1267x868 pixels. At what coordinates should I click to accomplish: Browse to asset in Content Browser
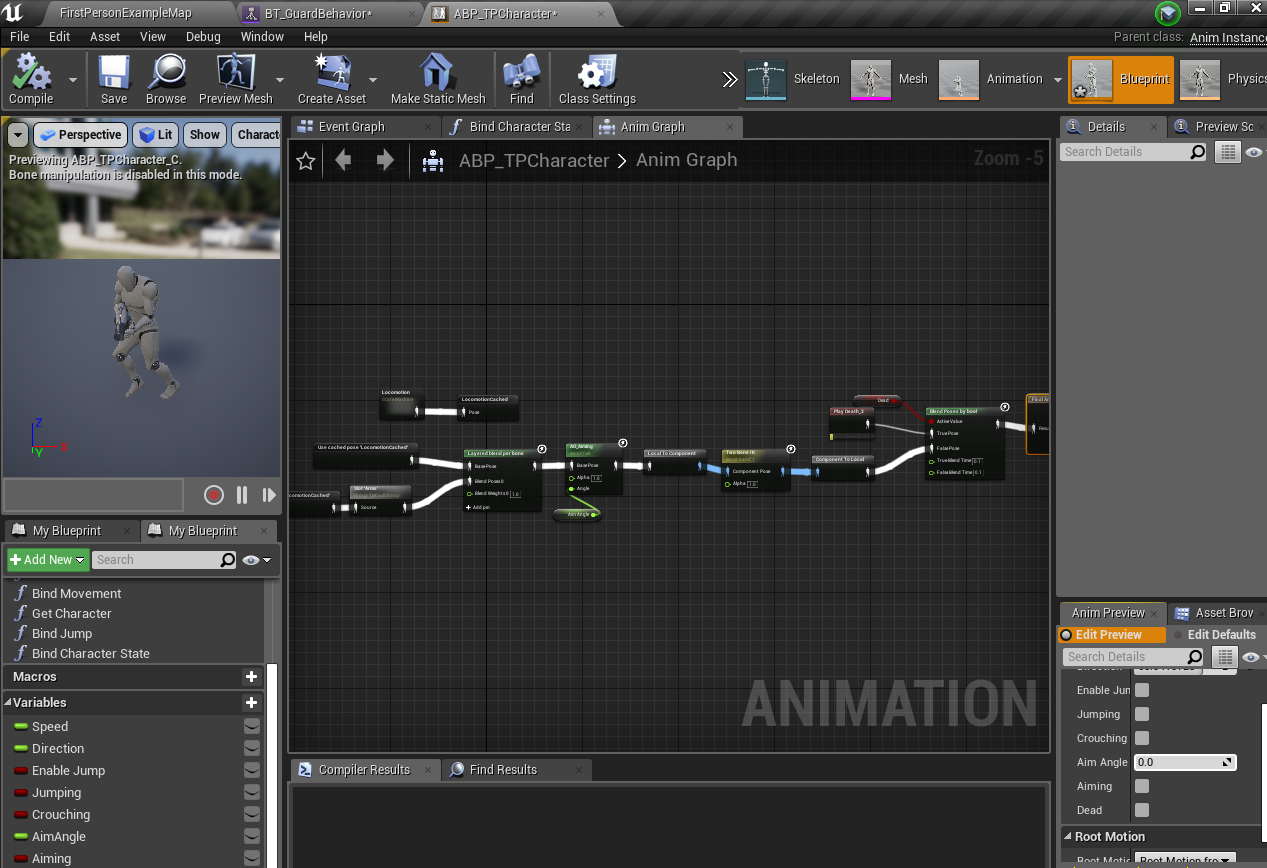(166, 79)
